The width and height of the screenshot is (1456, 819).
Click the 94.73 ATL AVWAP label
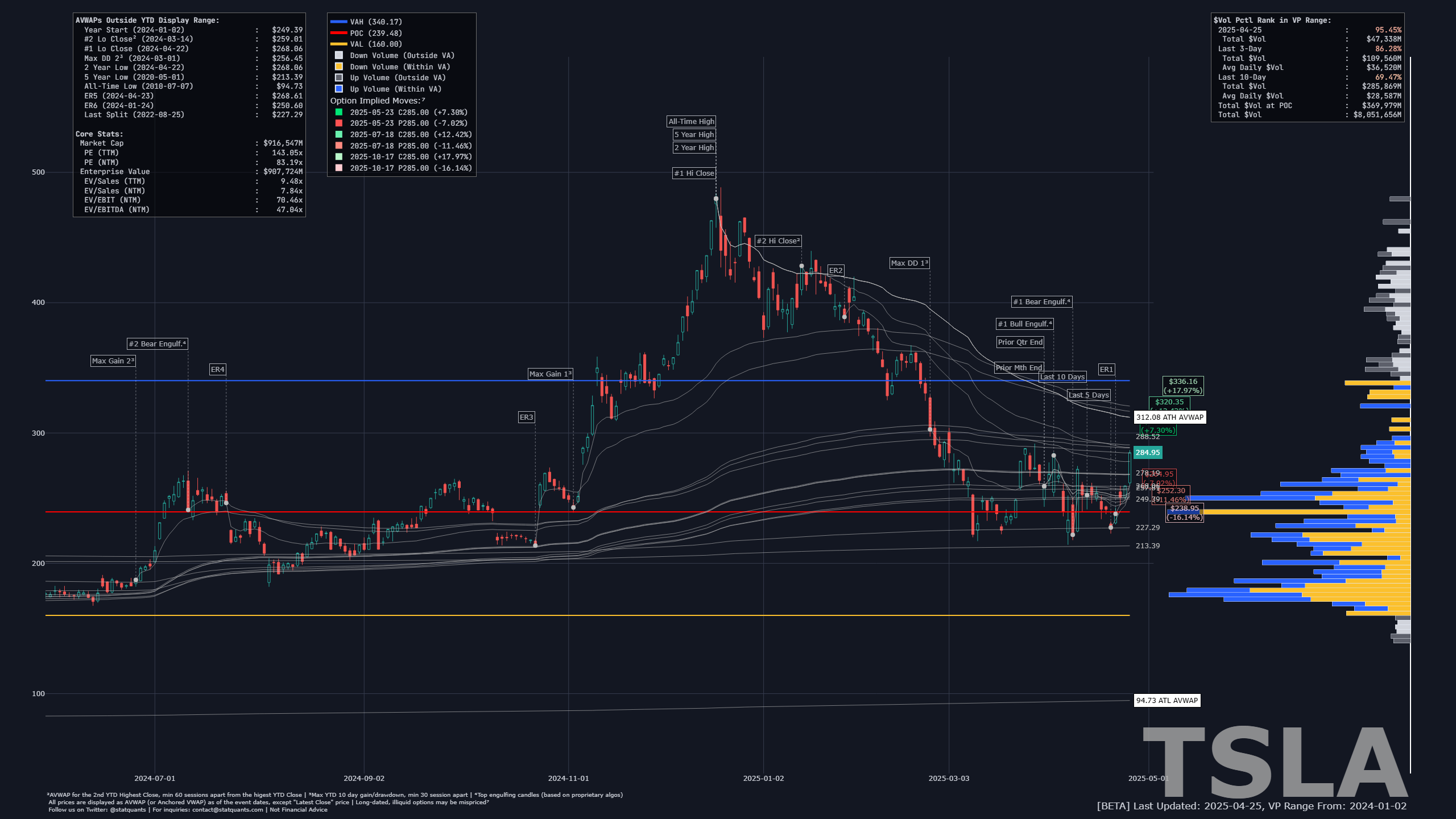click(x=1167, y=700)
